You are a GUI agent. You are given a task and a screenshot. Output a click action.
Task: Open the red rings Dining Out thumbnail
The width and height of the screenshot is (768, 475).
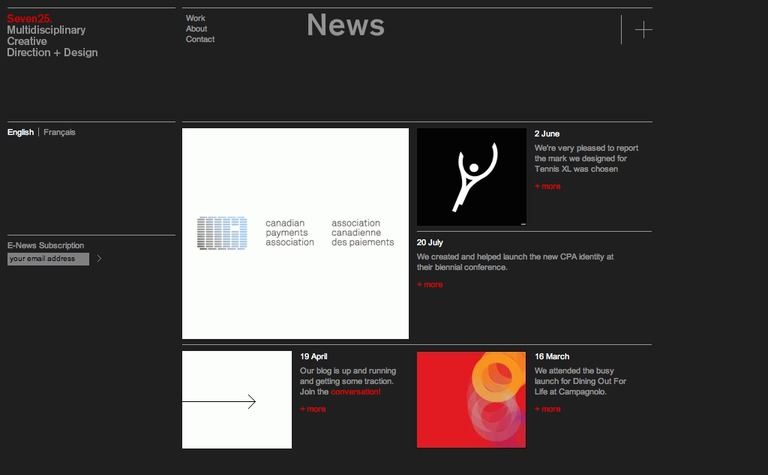pyautogui.click(x=471, y=400)
